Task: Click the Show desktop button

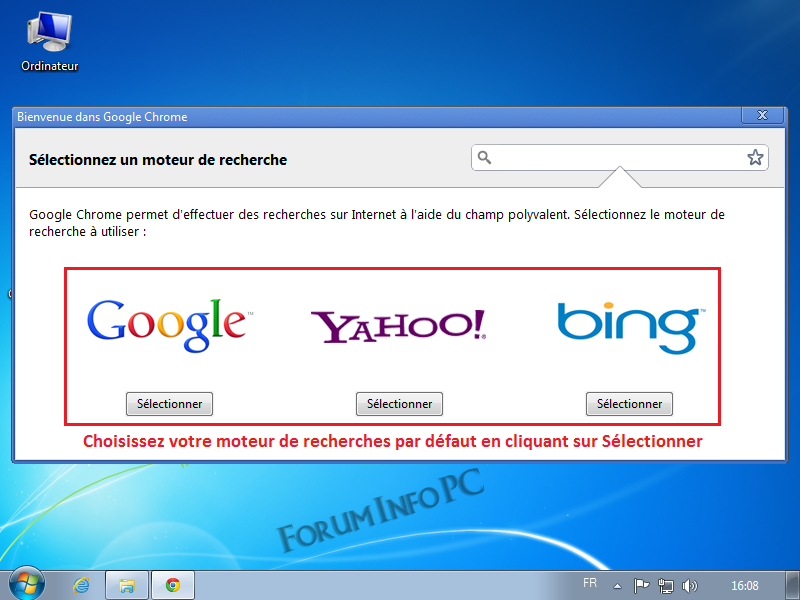Action: [x=793, y=585]
